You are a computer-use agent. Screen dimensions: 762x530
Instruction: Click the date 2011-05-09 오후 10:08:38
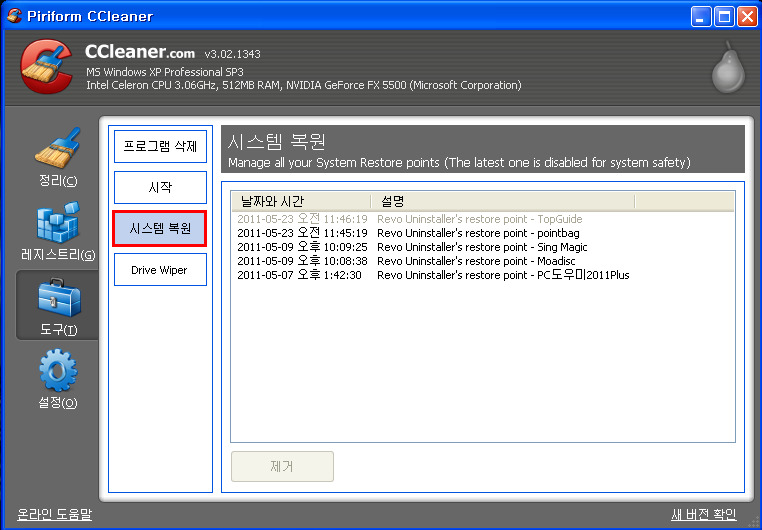click(302, 261)
